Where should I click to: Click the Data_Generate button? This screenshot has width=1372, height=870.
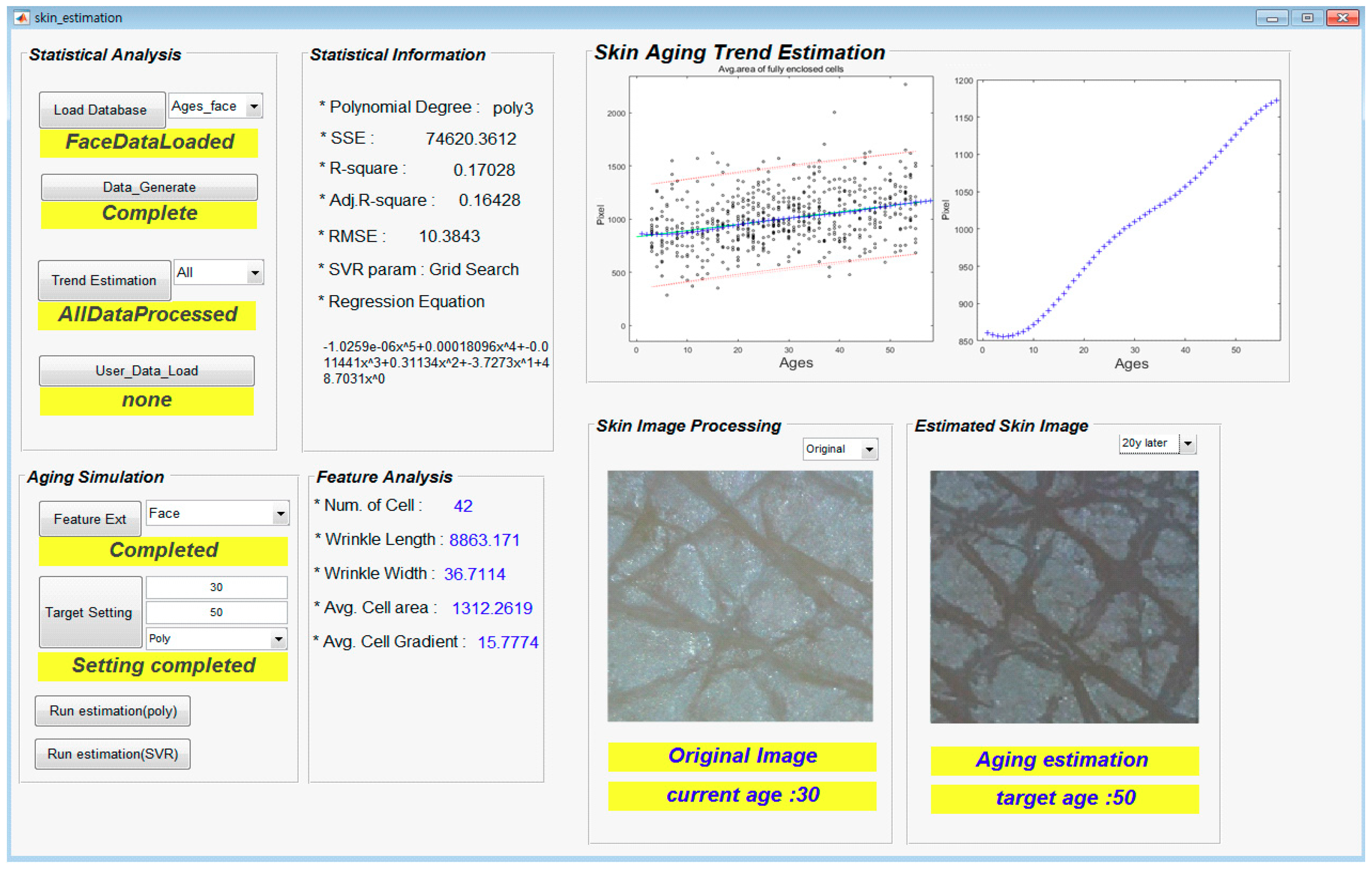pos(149,186)
